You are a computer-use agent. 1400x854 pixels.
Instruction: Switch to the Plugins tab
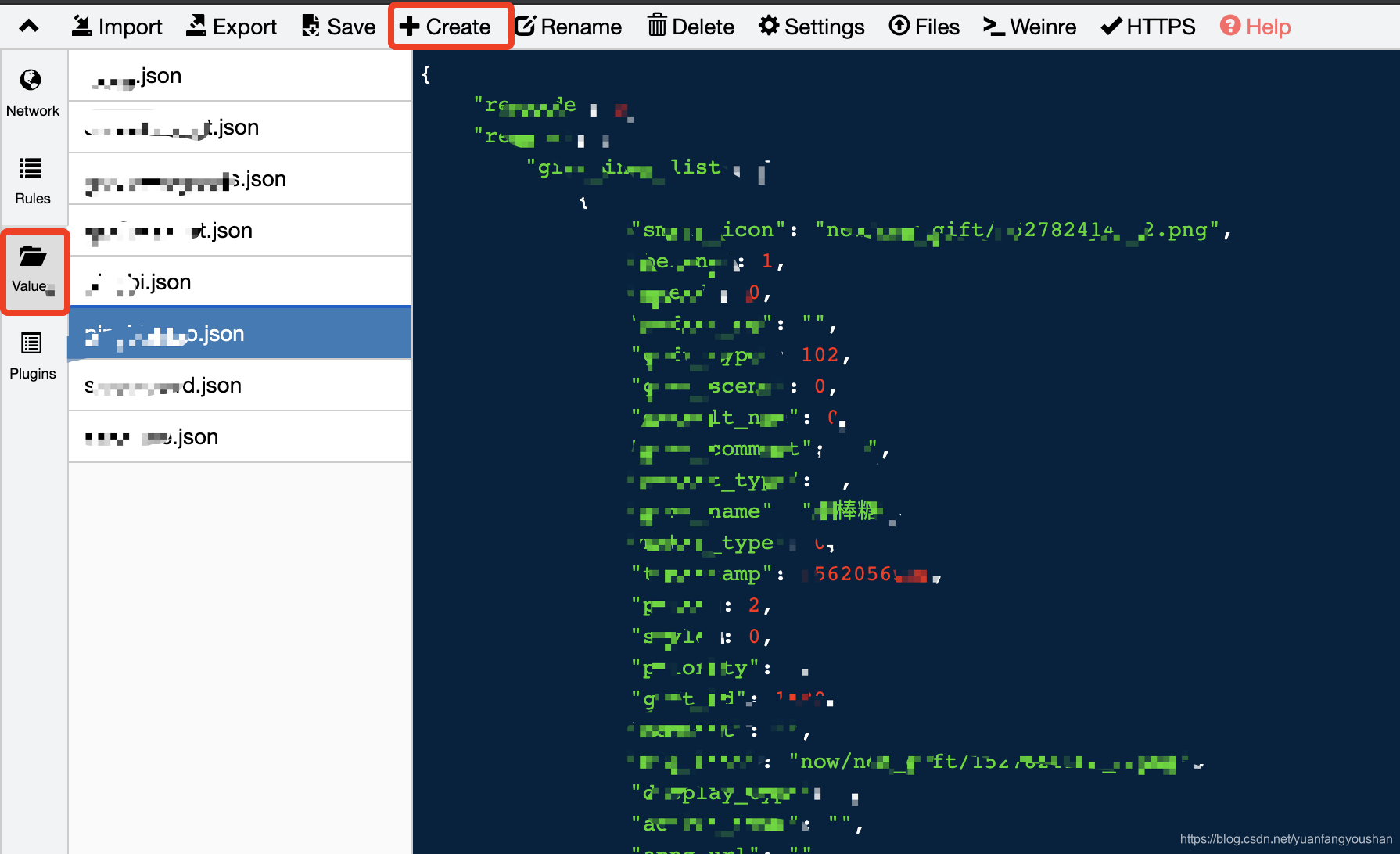tap(32, 356)
